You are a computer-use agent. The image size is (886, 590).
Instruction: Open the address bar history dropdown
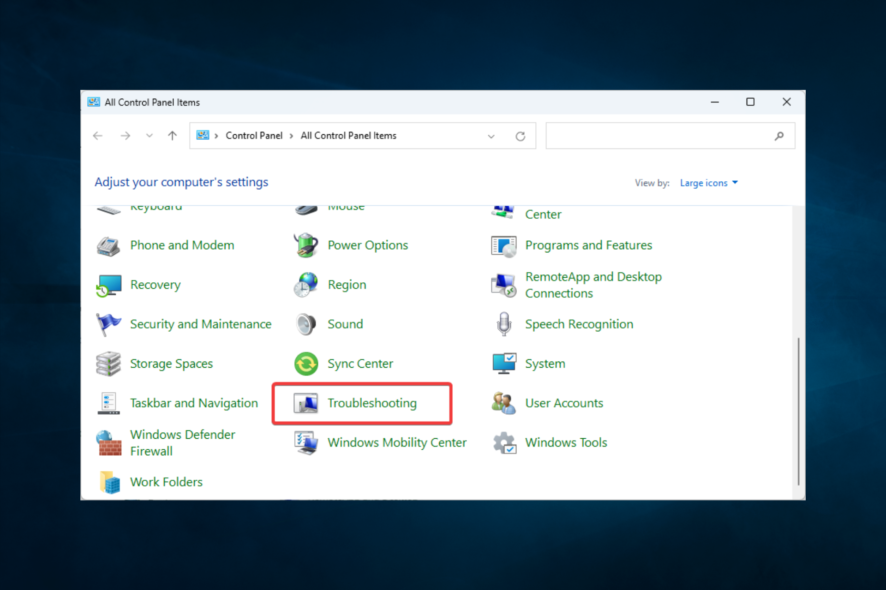[x=491, y=136]
